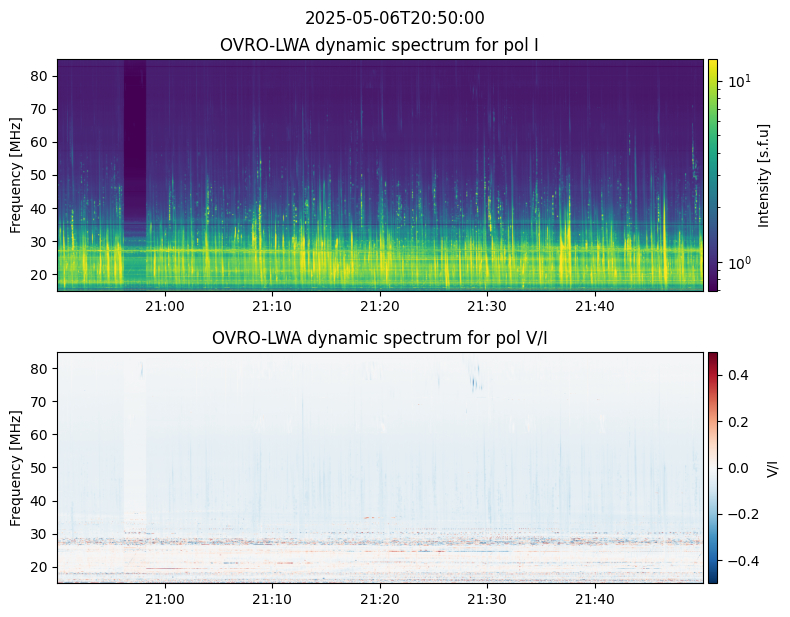Image resolution: width=790 pixels, height=617 pixels.
Task: Click the Frequency [MHz] label of the lower plot
Action: [16, 468]
